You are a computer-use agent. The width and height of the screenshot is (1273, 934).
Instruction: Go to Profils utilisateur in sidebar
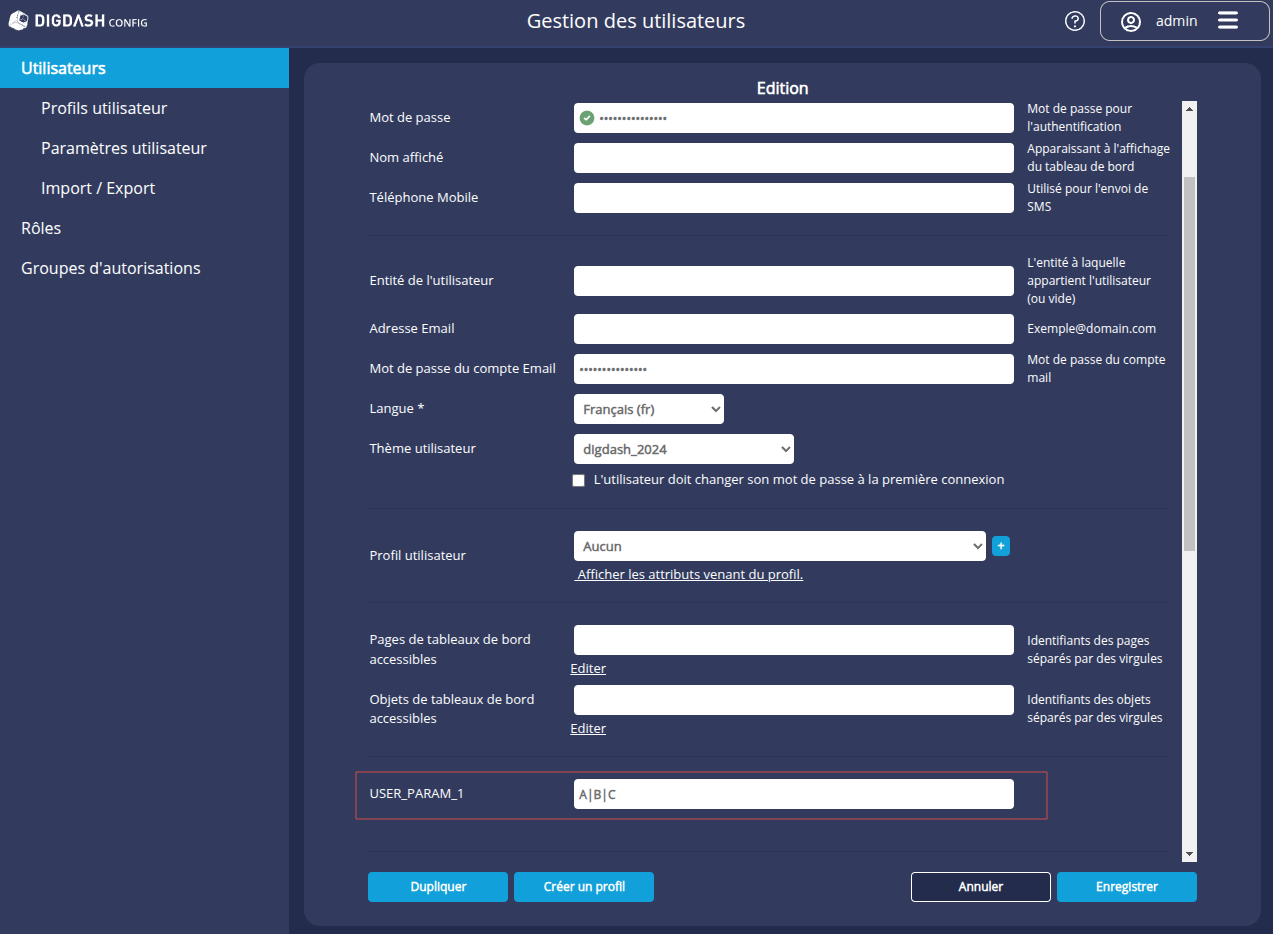tap(104, 108)
